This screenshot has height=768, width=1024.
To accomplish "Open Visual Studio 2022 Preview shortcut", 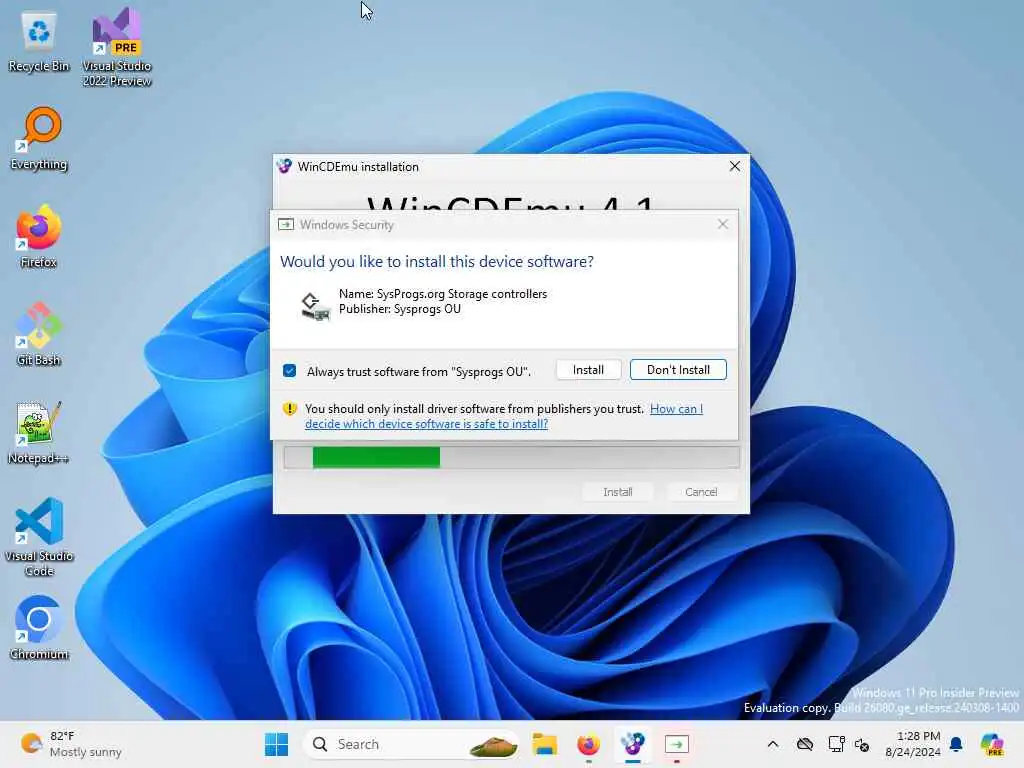I will 117,47.
